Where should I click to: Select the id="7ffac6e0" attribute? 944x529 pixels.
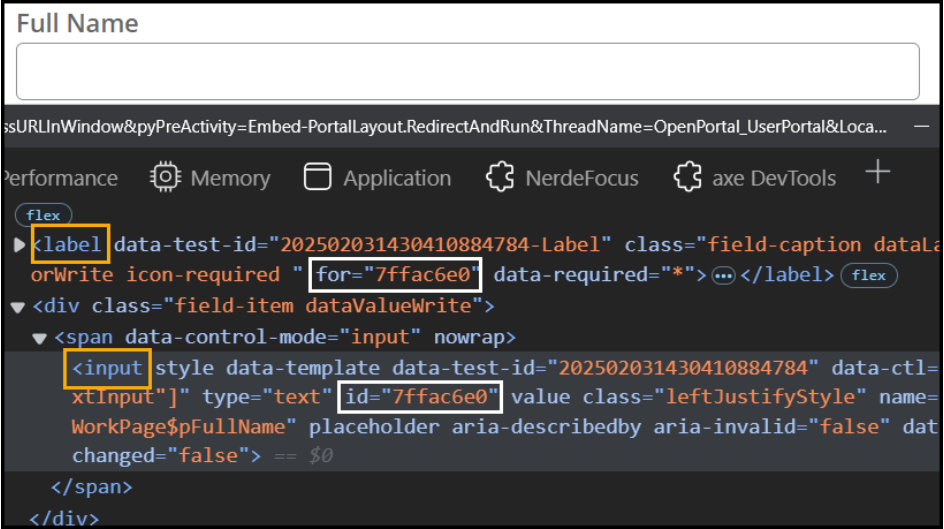point(420,397)
